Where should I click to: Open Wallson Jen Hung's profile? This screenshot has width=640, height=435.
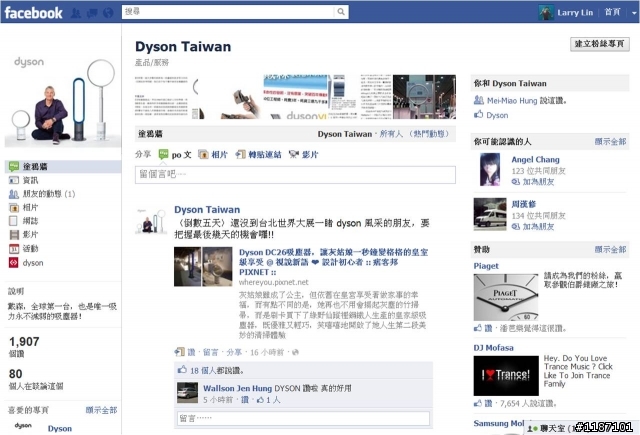click(x=238, y=388)
